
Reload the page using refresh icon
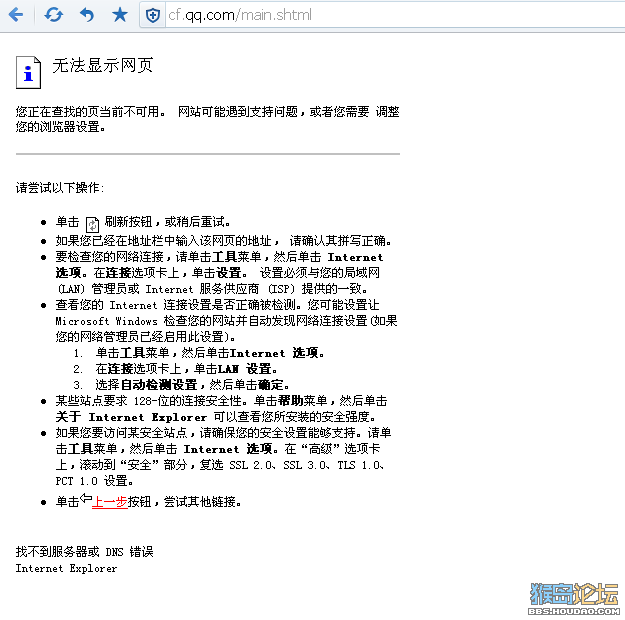53,15
